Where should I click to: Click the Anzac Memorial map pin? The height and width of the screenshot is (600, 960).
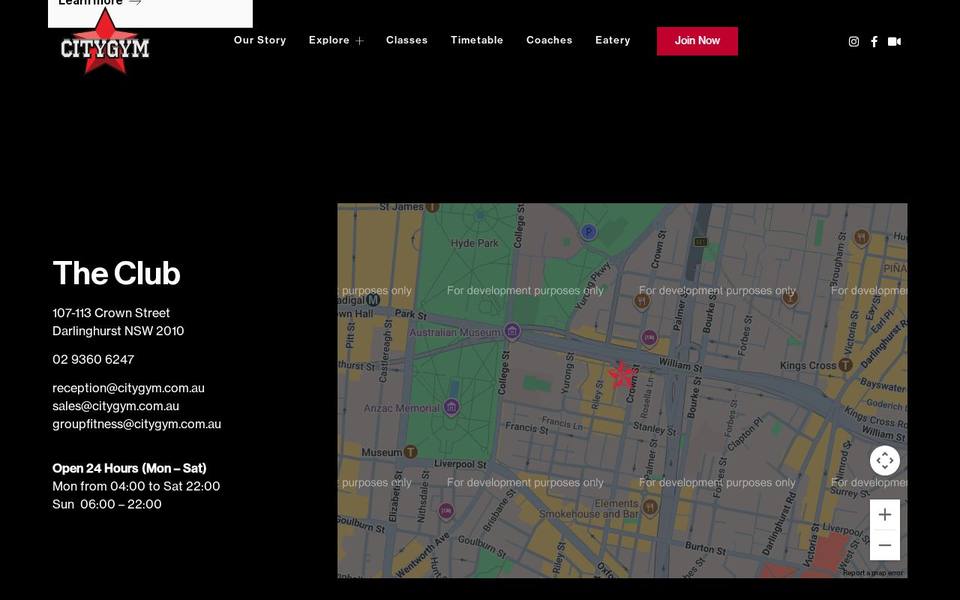click(451, 407)
